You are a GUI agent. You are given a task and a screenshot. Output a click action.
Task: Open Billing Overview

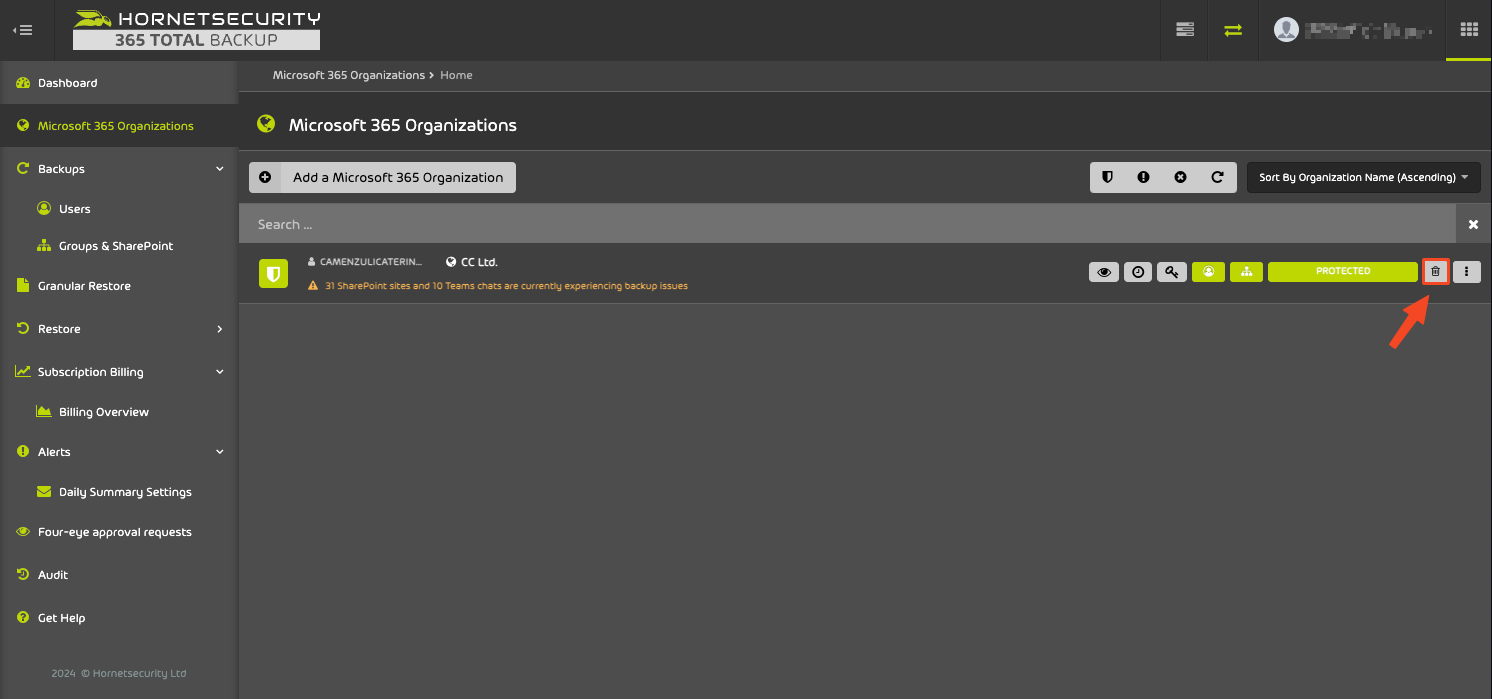point(93,412)
